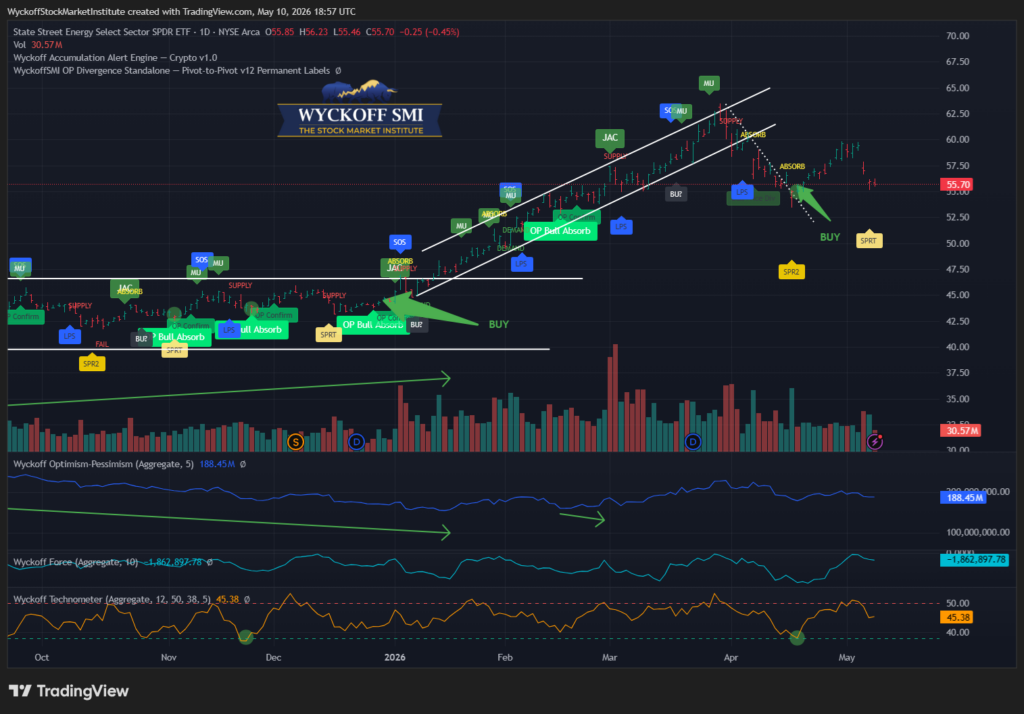Select the OP Bull Absorb label near February
This screenshot has height=714, width=1024.
pos(560,231)
